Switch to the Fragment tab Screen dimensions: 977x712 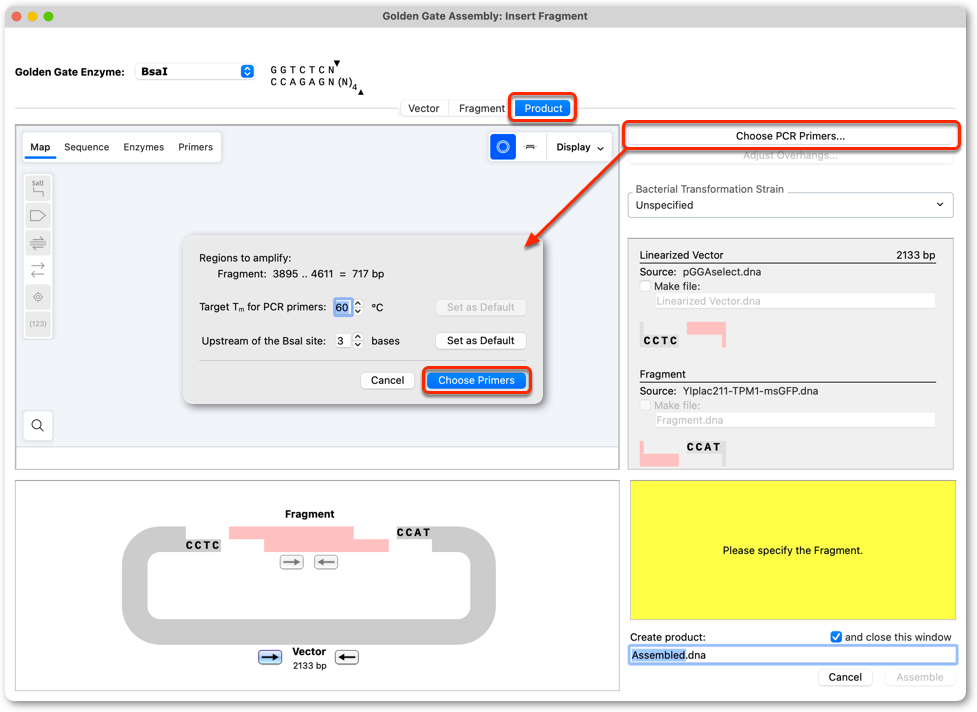[x=482, y=108]
